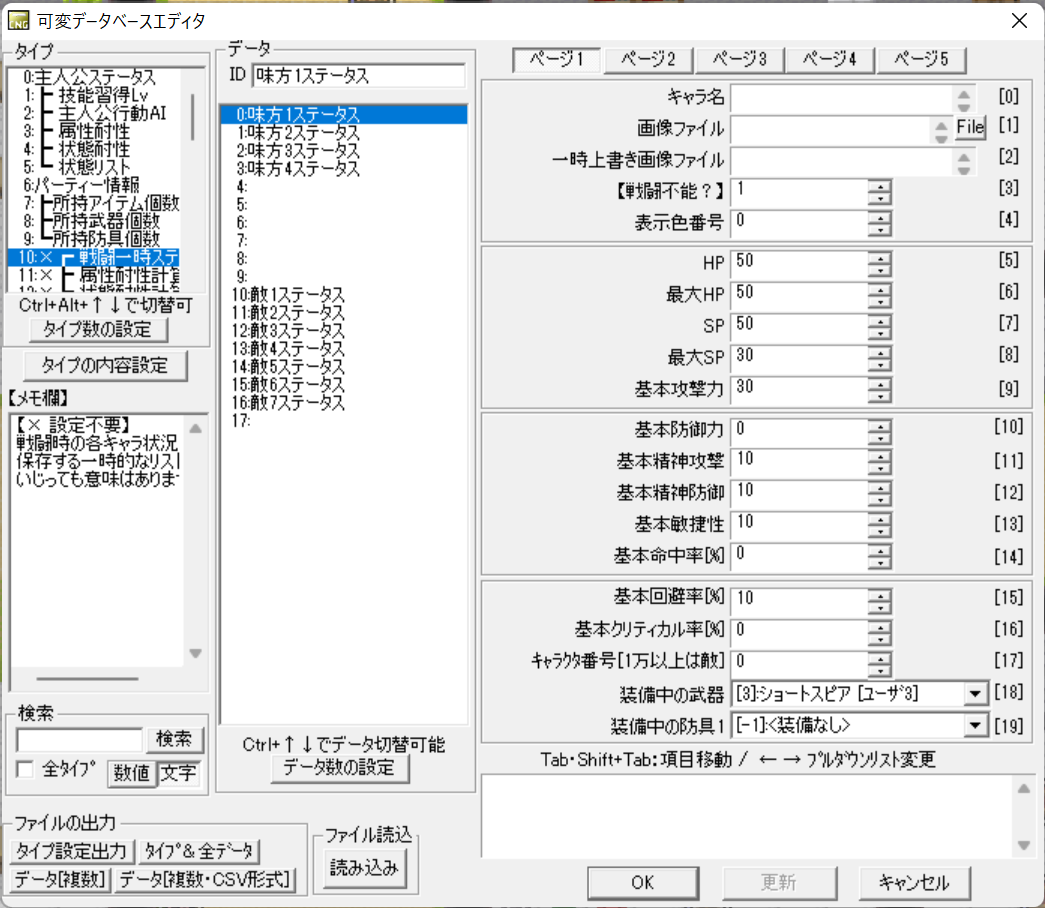
Task: Select 3:属性耐性 type
Action: click(93, 131)
